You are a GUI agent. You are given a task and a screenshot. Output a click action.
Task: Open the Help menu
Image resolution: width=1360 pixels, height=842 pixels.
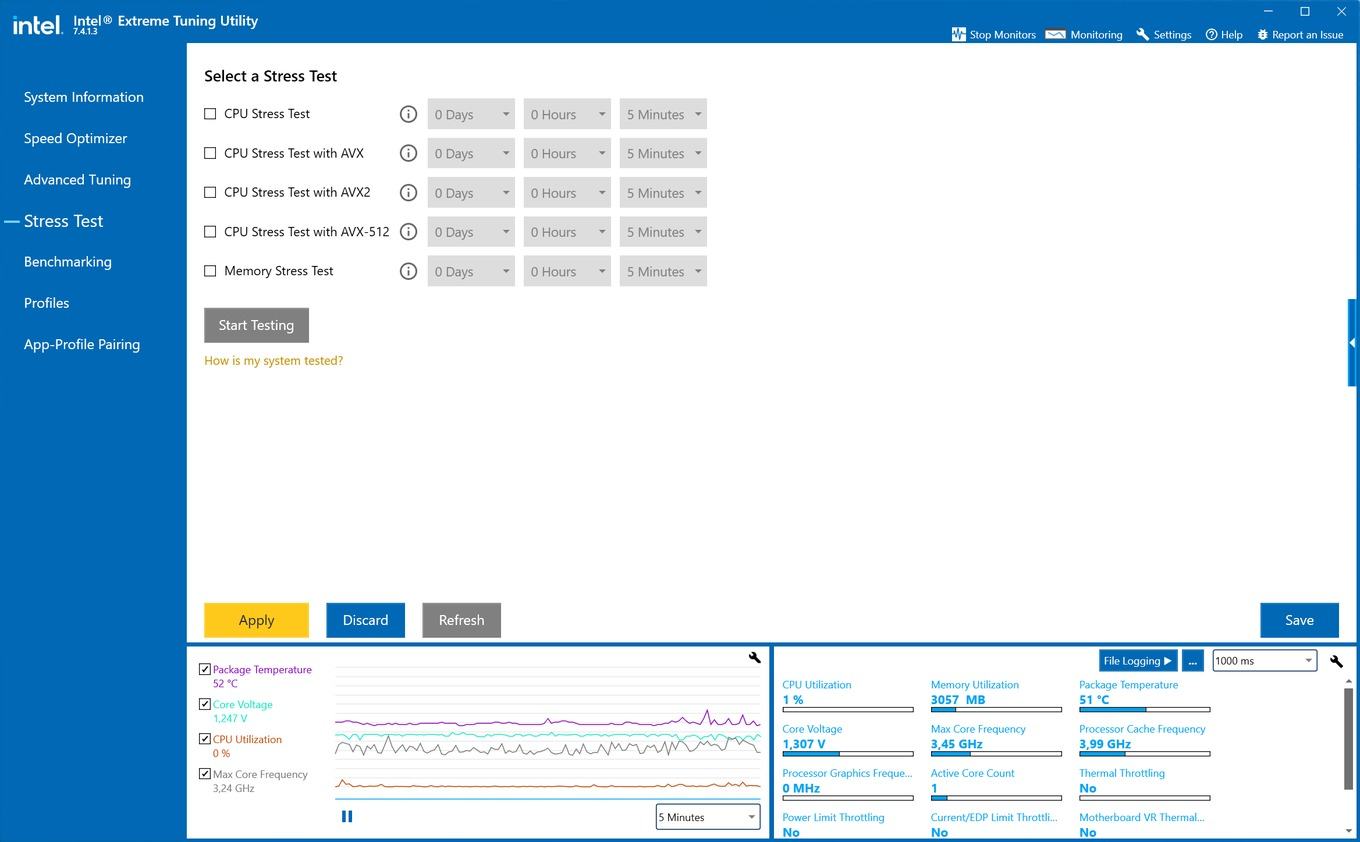pyautogui.click(x=1224, y=34)
